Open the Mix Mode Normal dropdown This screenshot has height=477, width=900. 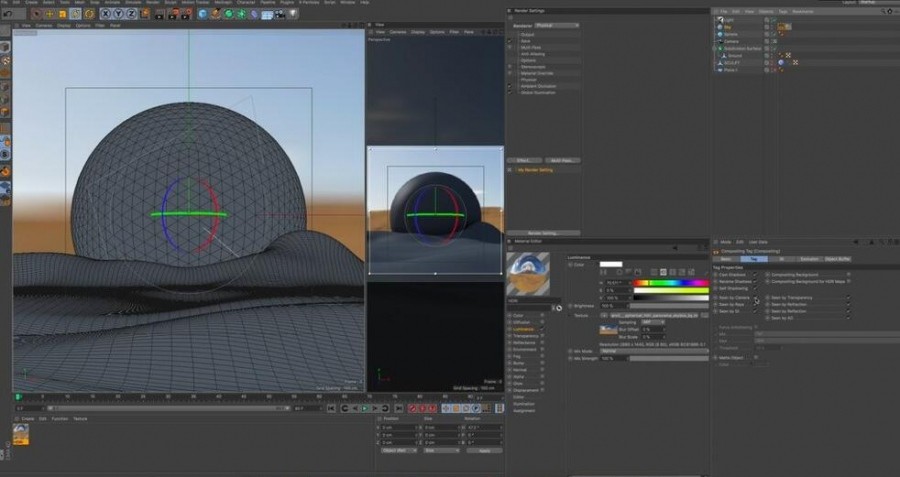[654, 351]
